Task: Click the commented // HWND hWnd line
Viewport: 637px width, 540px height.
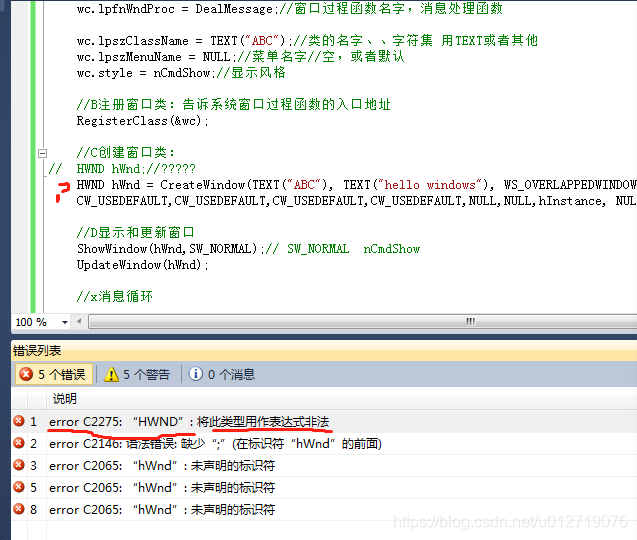Action: [x=122, y=169]
